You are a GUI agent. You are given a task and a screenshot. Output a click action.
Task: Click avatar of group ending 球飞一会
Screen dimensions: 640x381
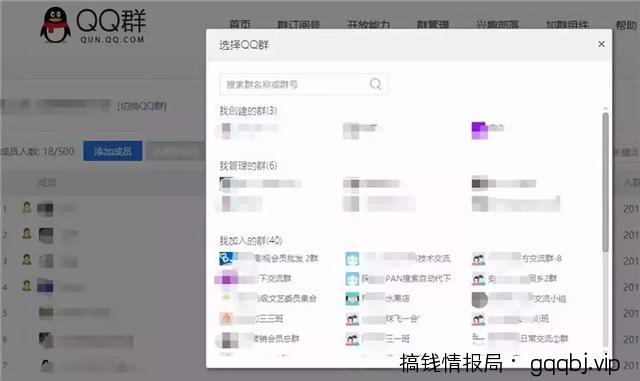[352, 319]
